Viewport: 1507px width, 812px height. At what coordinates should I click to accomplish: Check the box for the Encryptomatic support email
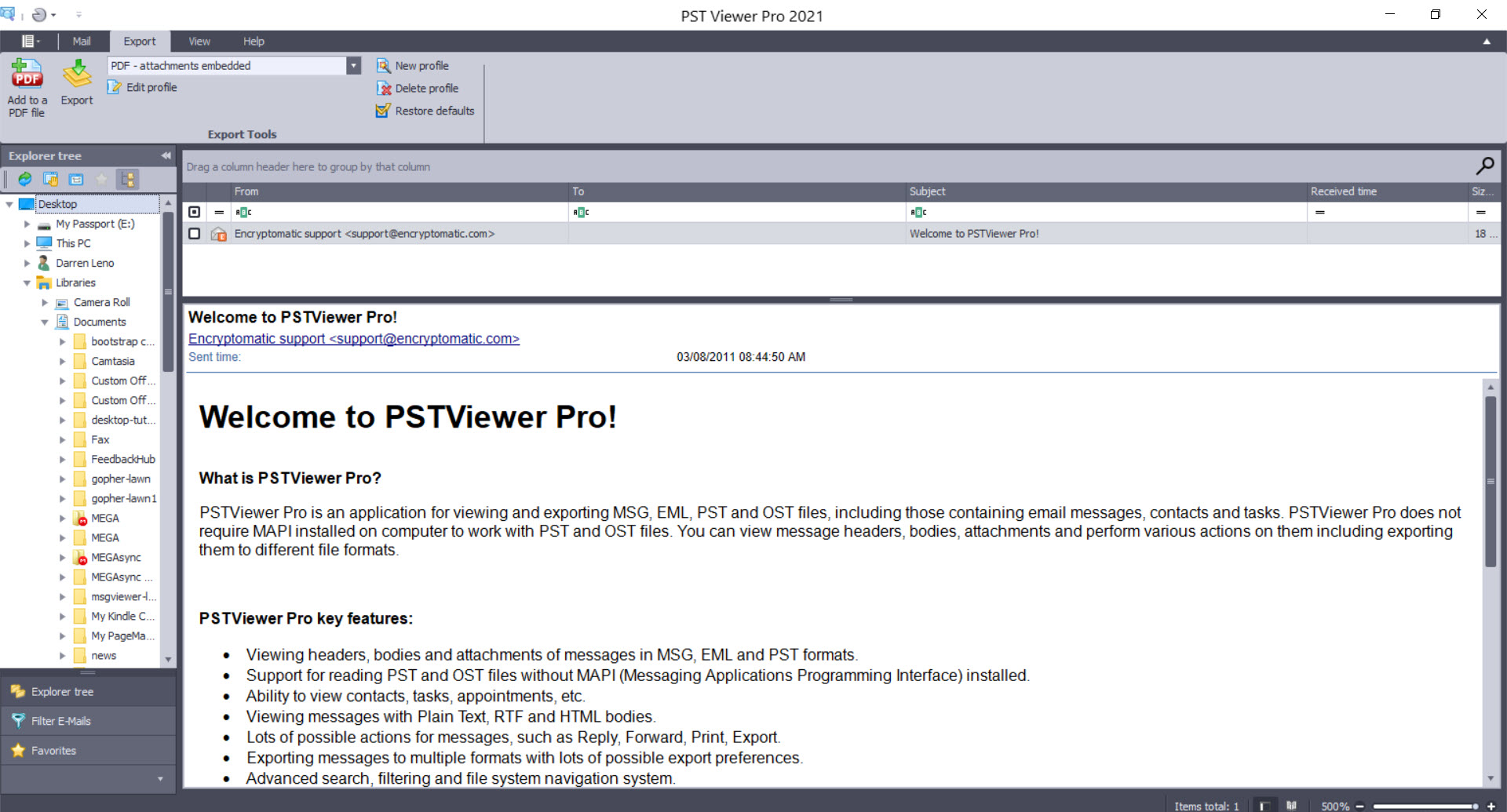click(x=195, y=234)
